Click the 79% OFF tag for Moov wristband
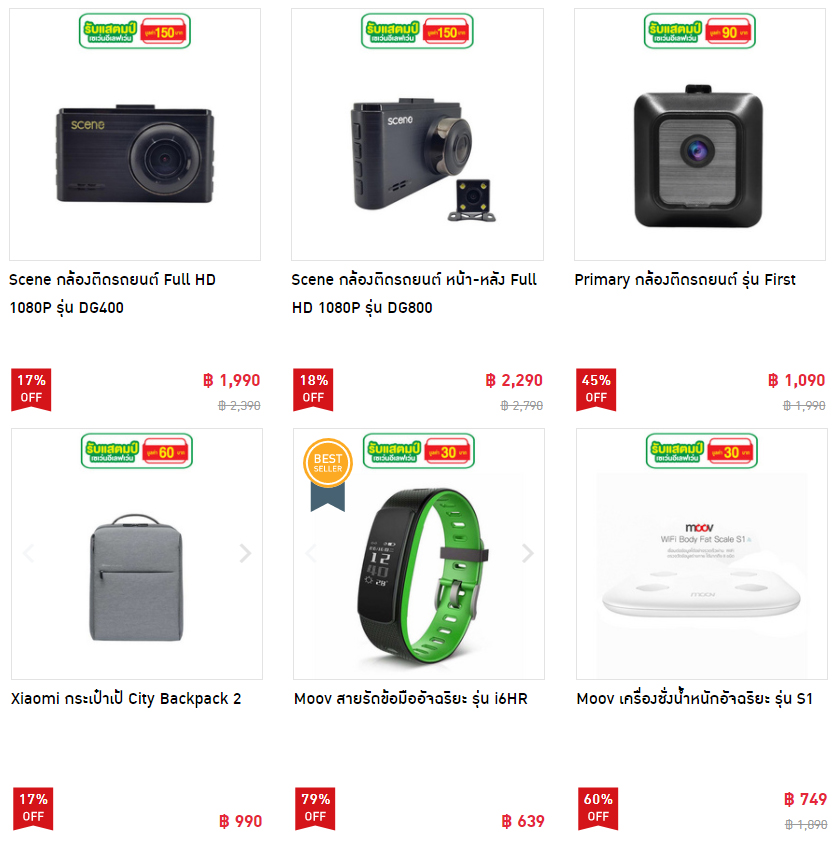Image resolution: width=837 pixels, height=851 pixels. 315,808
